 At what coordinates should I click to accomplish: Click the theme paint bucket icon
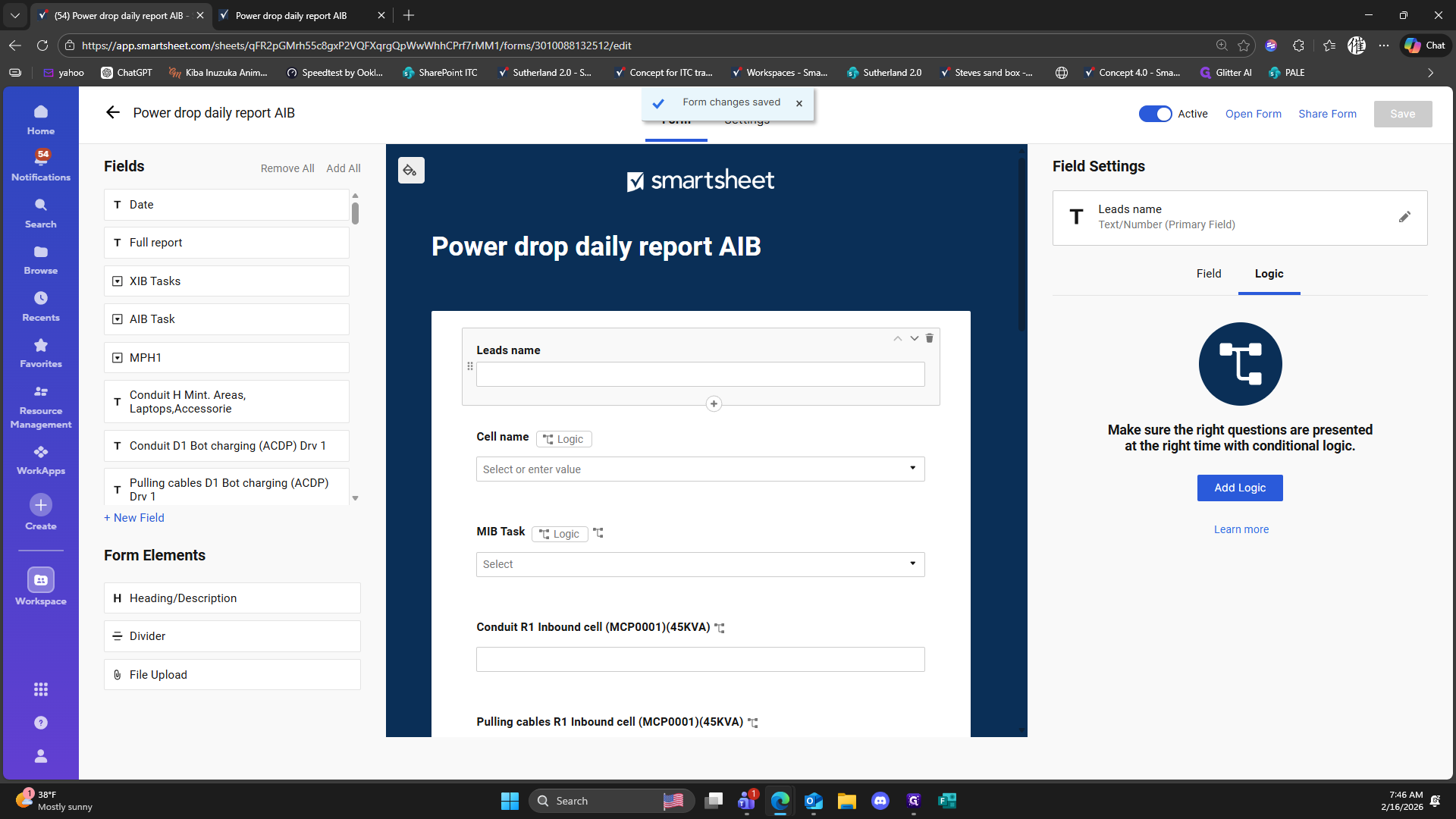410,171
